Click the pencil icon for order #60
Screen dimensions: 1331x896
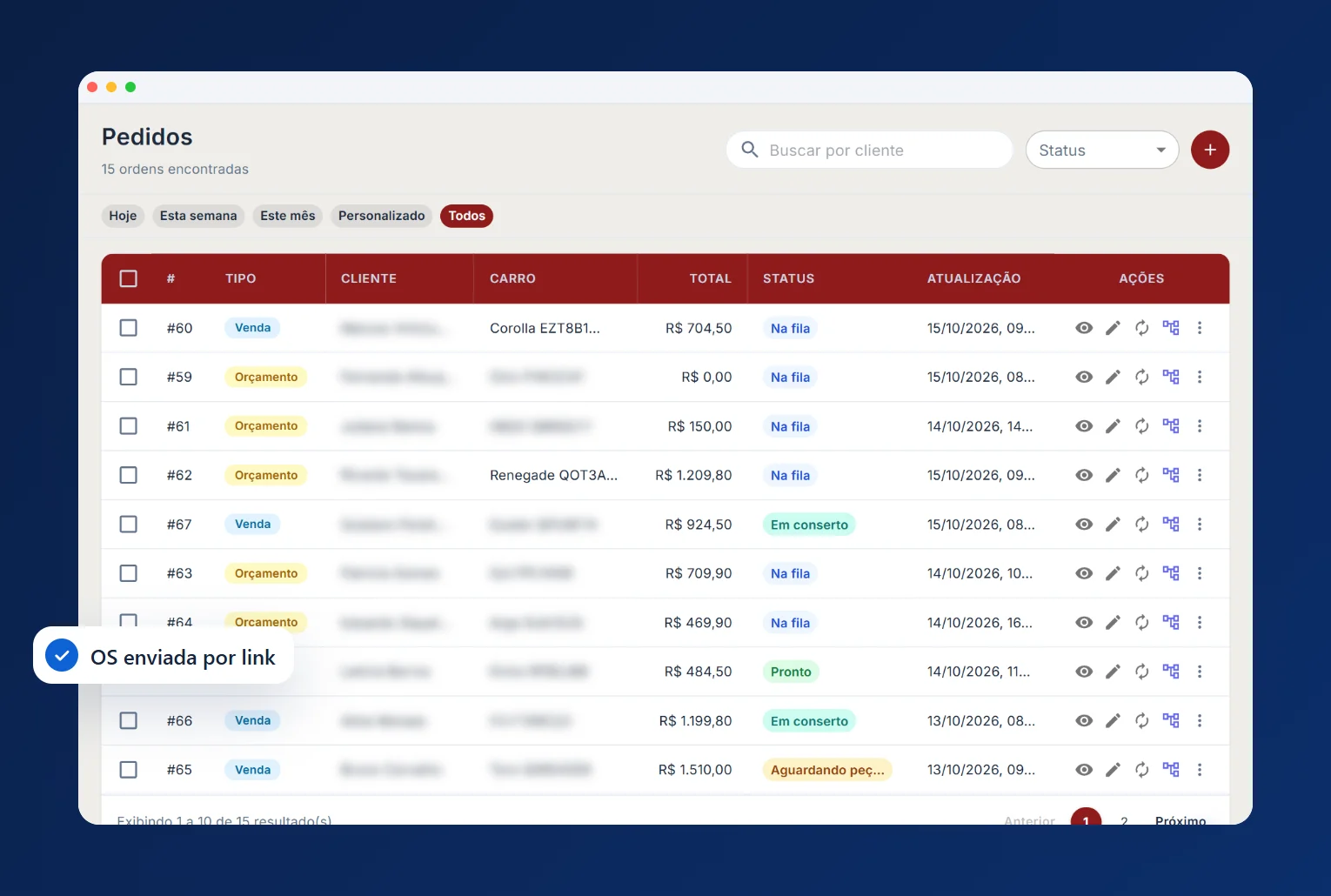1113,328
